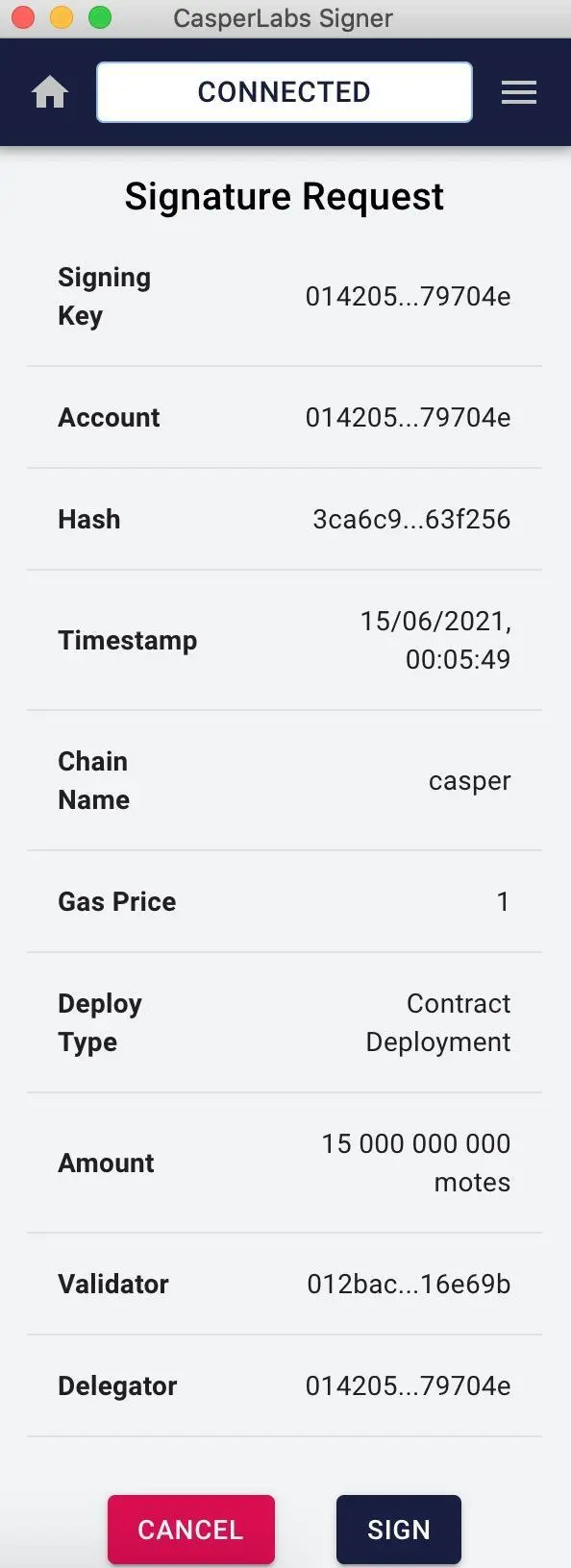The width and height of the screenshot is (571, 1568).
Task: Select the Timestamp row
Action: click(x=285, y=640)
